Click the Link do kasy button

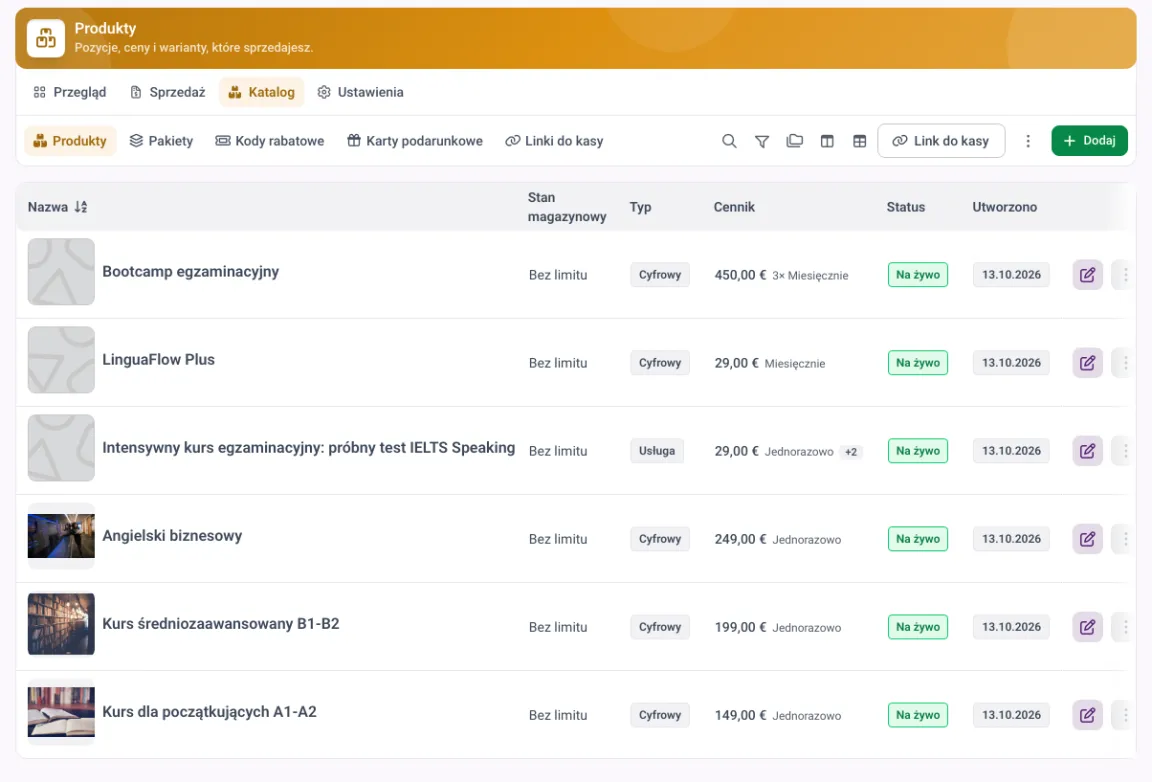[941, 141]
